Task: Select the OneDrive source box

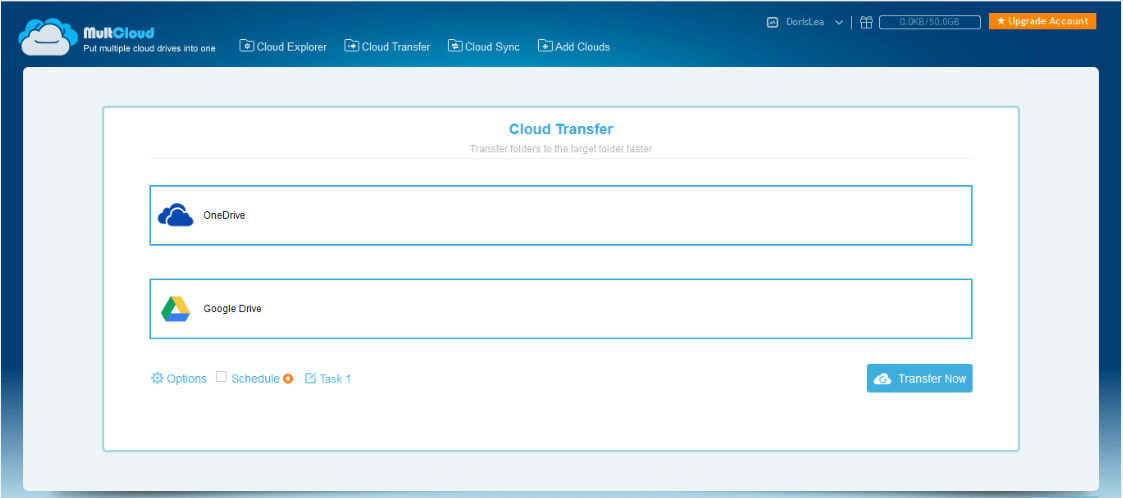Action: pos(561,215)
